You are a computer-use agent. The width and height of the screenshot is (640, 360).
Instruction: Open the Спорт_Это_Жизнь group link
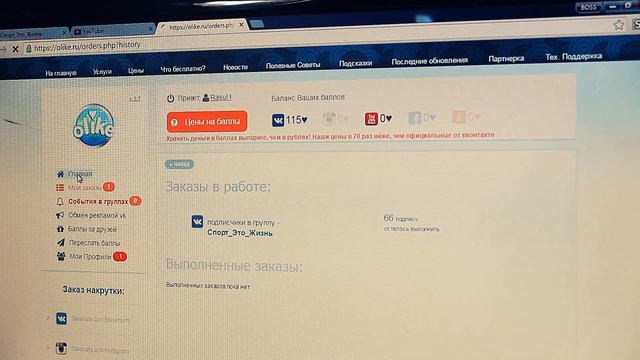click(240, 233)
